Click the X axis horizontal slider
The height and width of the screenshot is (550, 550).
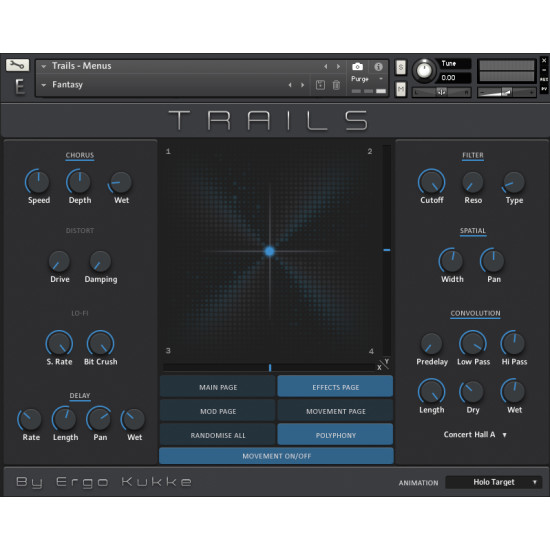pyautogui.click(x=269, y=367)
